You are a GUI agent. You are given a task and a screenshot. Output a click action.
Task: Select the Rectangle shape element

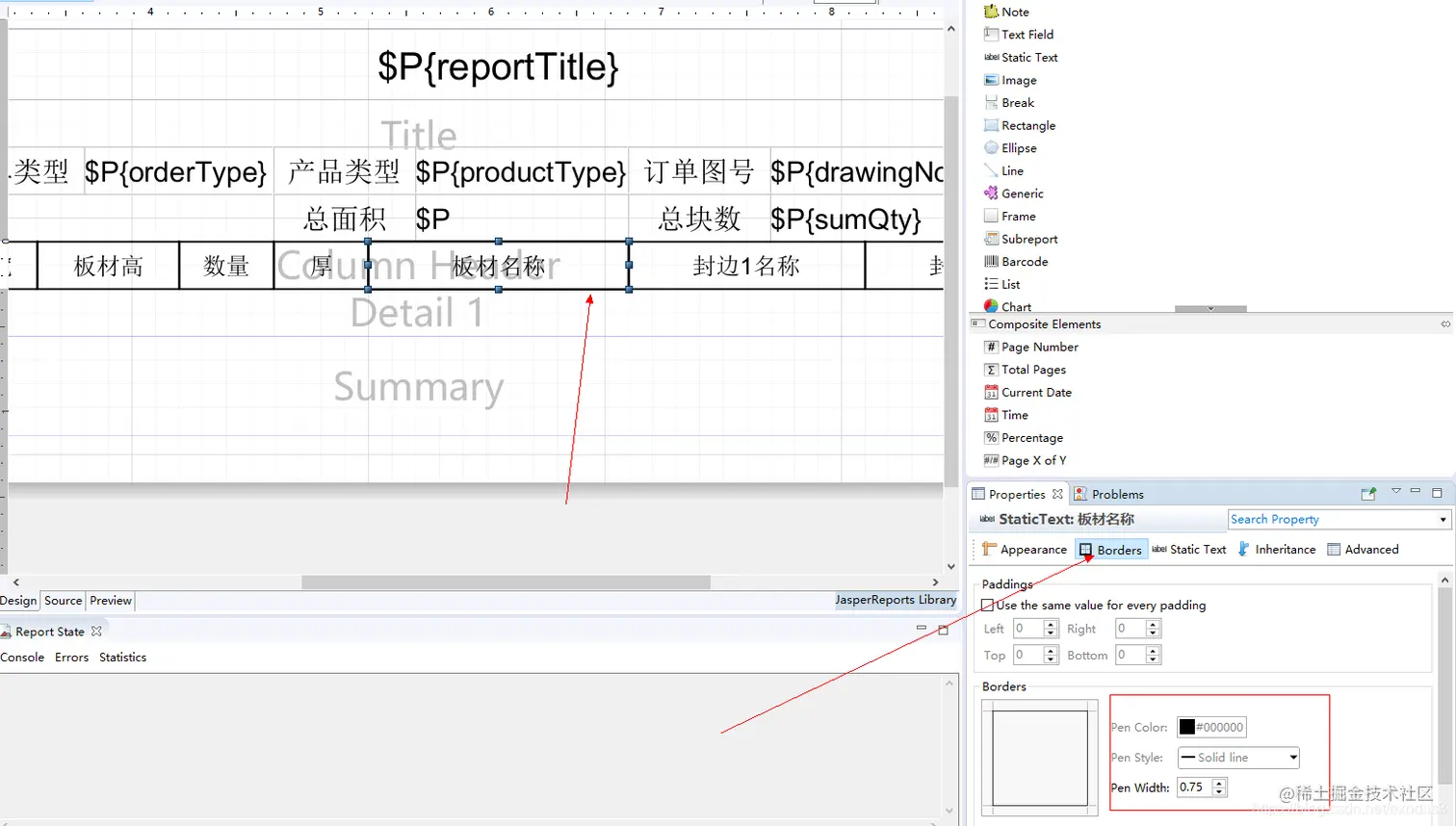point(1019,126)
